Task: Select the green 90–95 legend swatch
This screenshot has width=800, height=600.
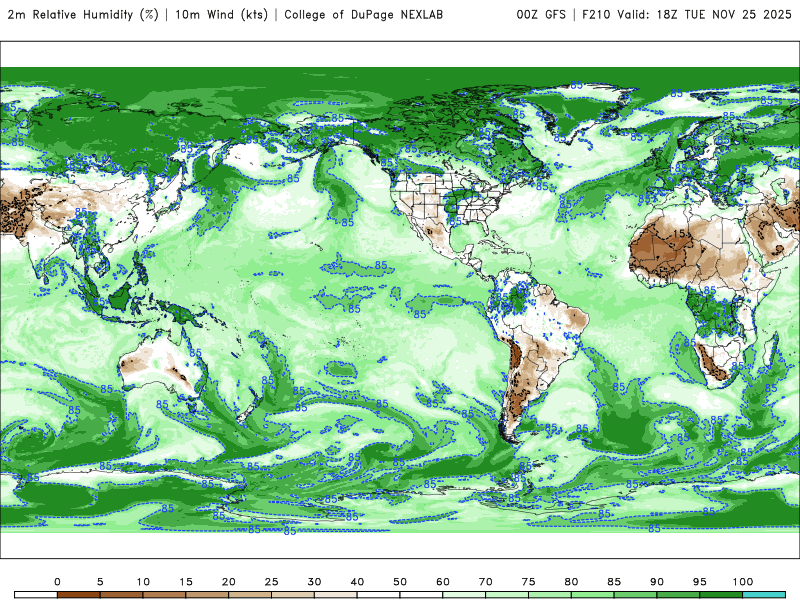Action: click(679, 595)
